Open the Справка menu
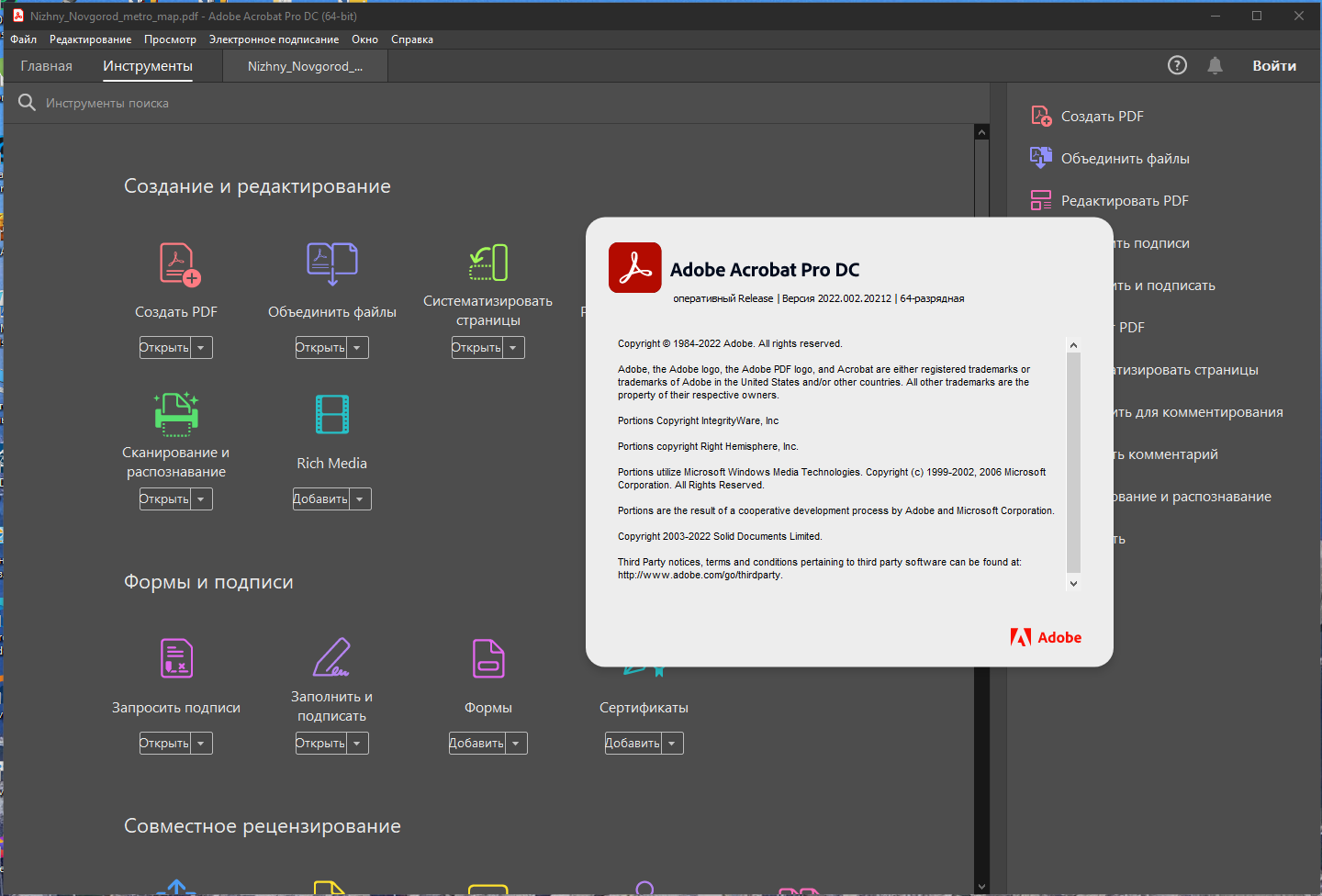This screenshot has height=896, width=1322. point(412,39)
